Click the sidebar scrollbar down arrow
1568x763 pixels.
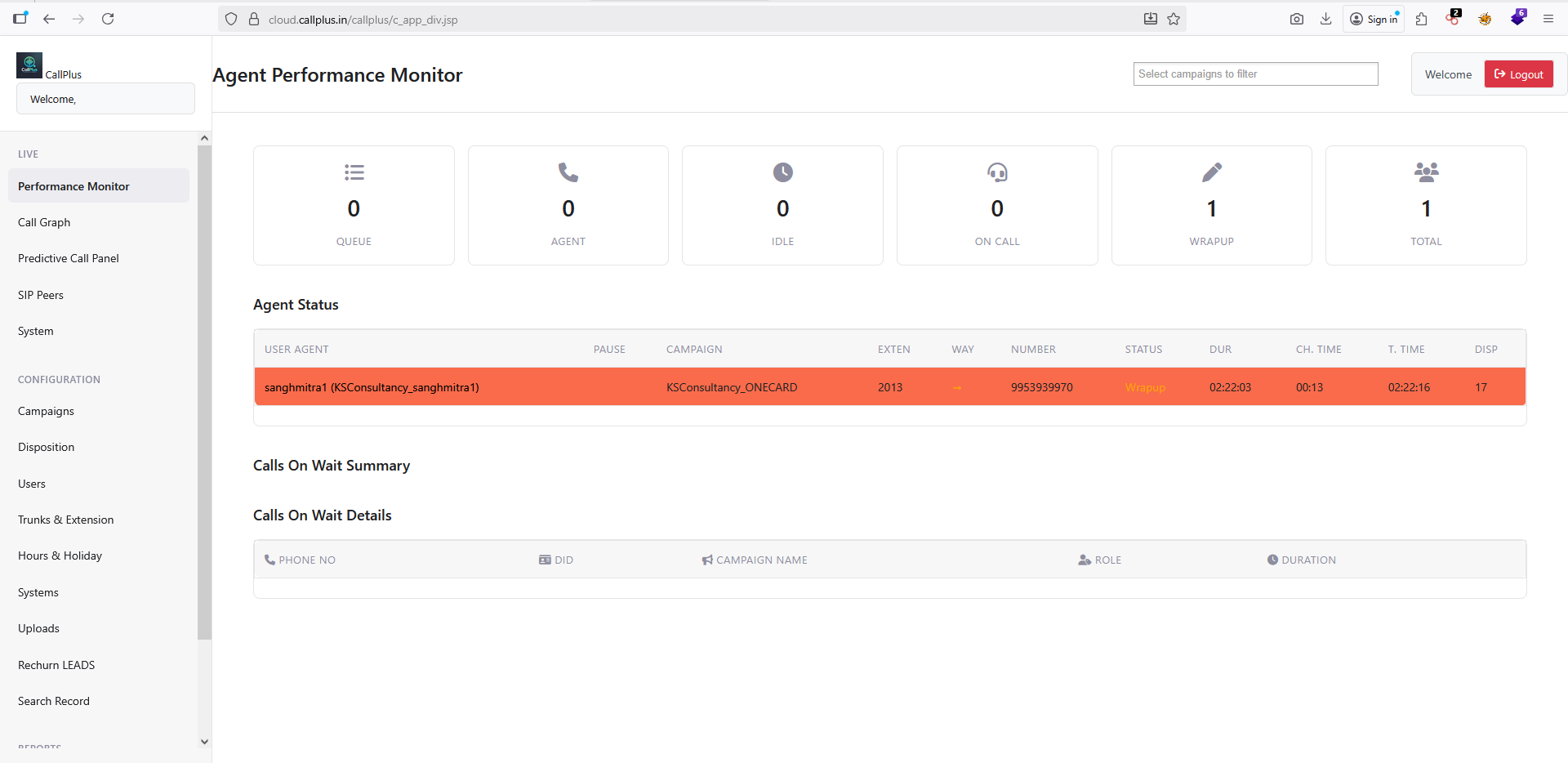click(x=204, y=742)
